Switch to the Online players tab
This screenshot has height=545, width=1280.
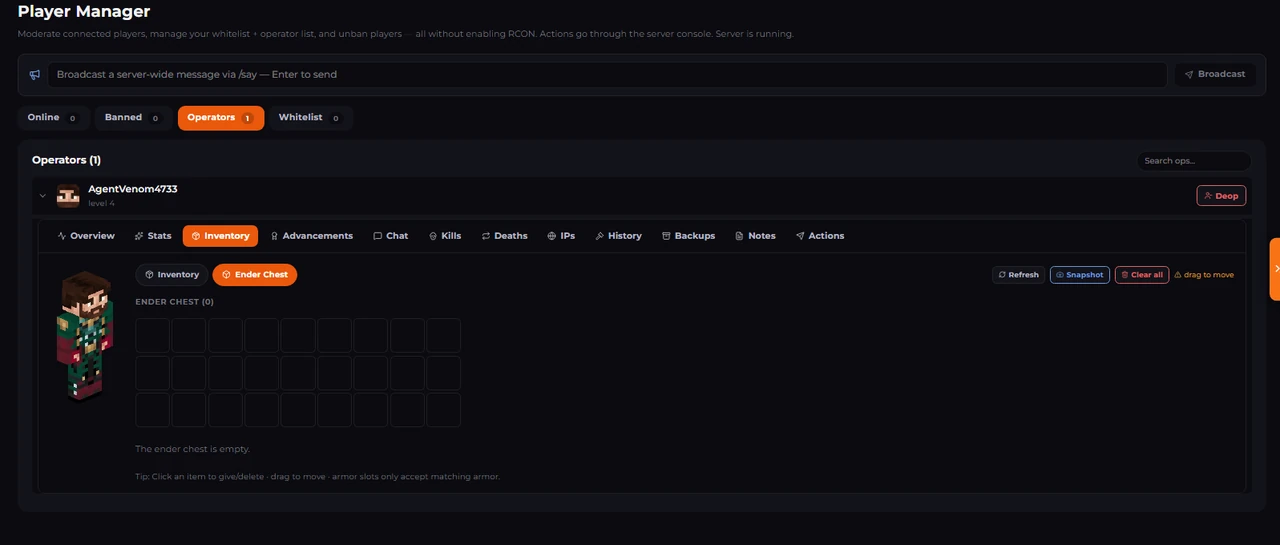click(x=53, y=118)
